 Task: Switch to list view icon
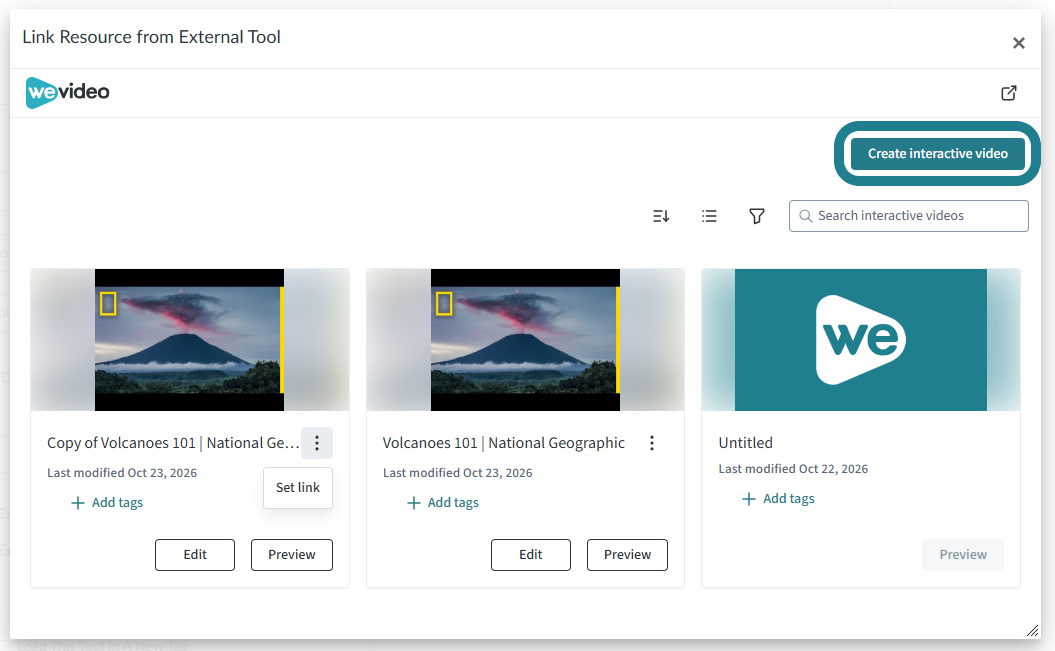pyautogui.click(x=709, y=216)
